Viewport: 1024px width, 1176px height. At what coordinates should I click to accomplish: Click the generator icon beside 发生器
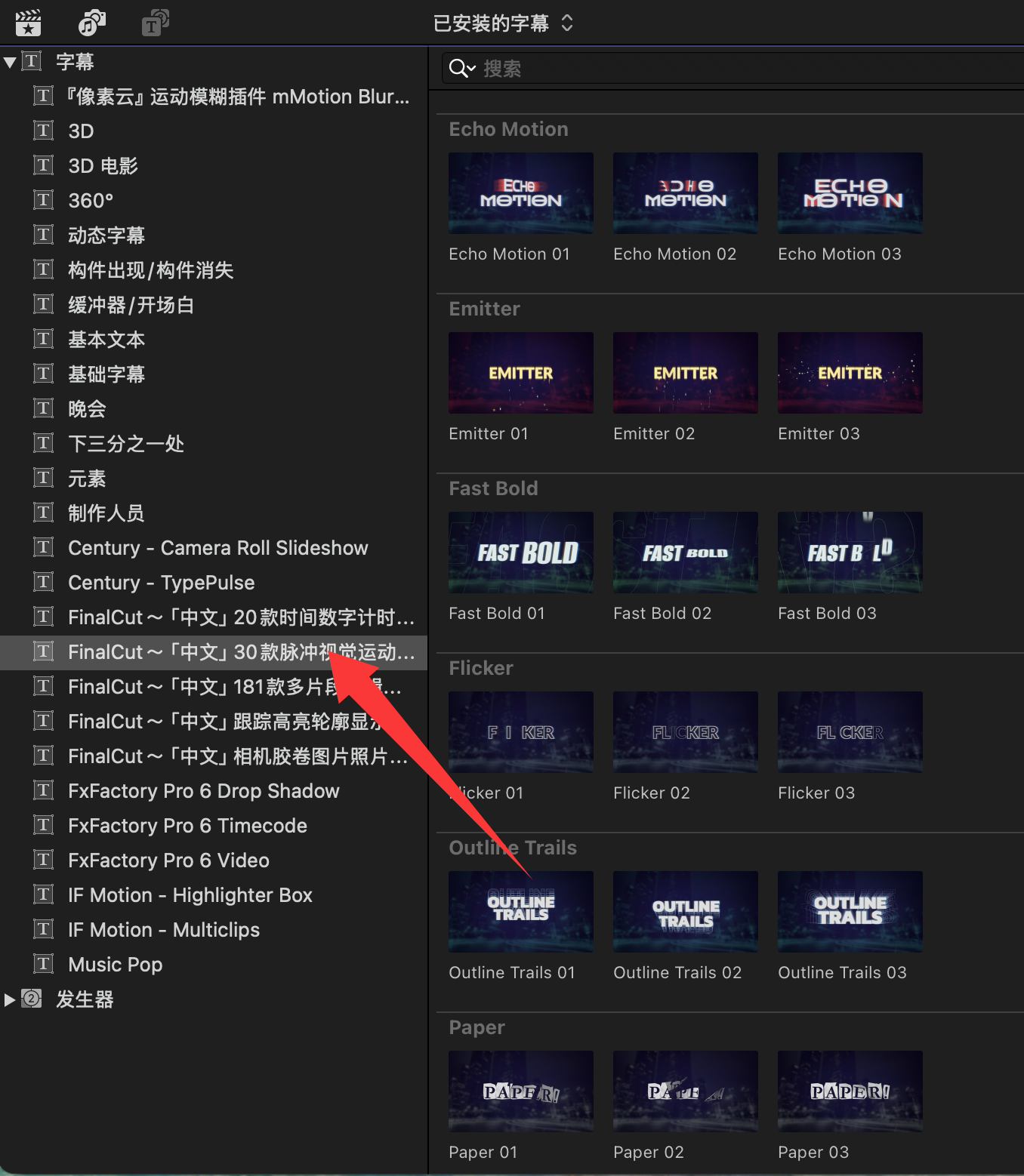tap(32, 999)
